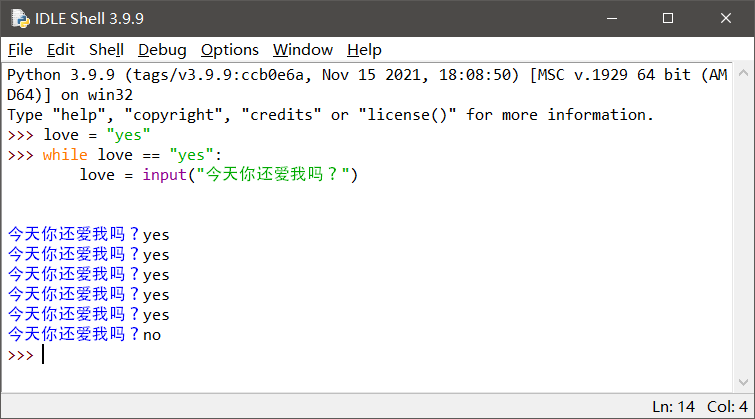Click the scrollbar up arrow
This screenshot has width=755, height=419.
pos(743,73)
